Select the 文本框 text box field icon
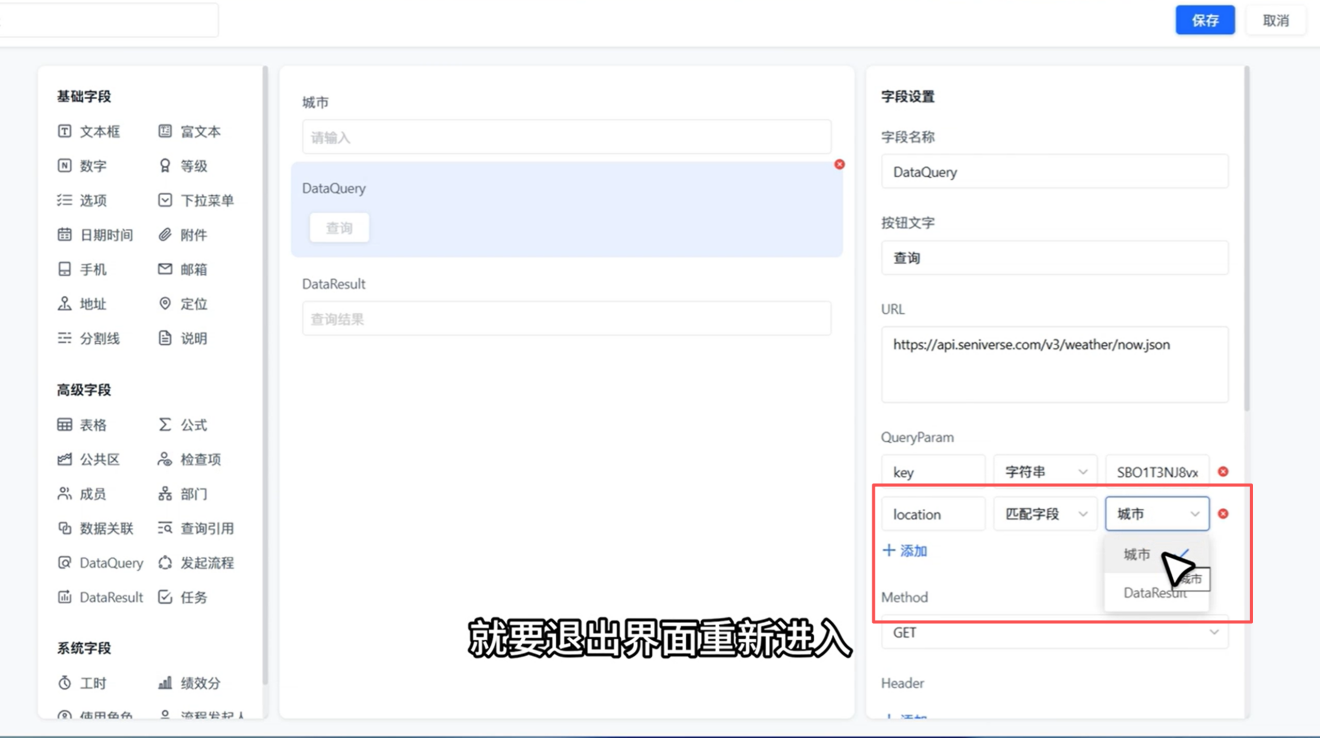Image resolution: width=1320 pixels, height=738 pixels. click(64, 131)
